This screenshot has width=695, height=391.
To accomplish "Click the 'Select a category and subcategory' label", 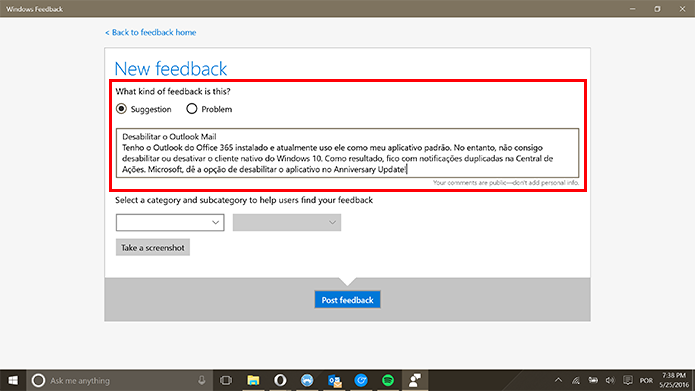I will coord(244,200).
